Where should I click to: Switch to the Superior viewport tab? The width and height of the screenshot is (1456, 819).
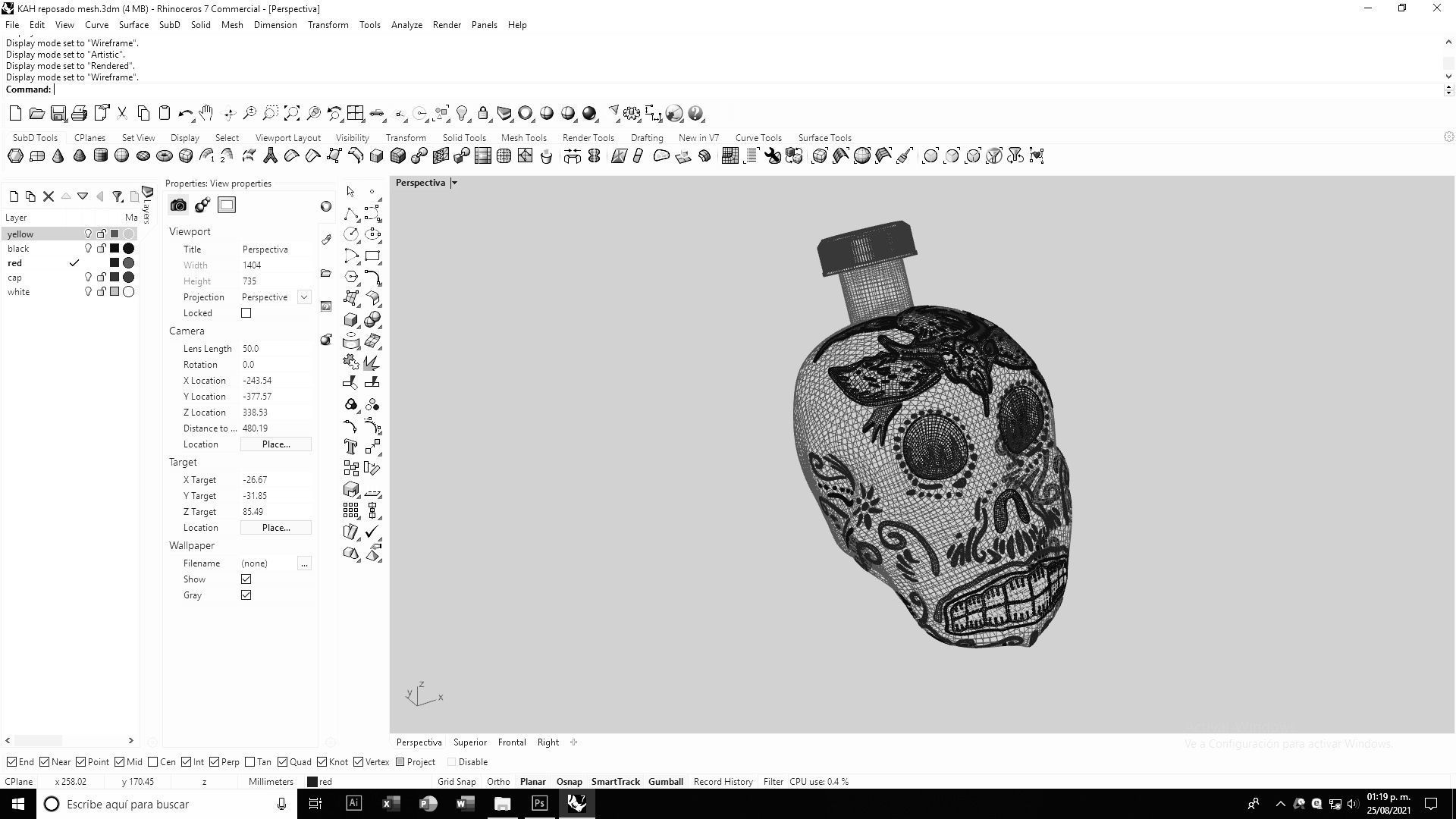coord(470,742)
